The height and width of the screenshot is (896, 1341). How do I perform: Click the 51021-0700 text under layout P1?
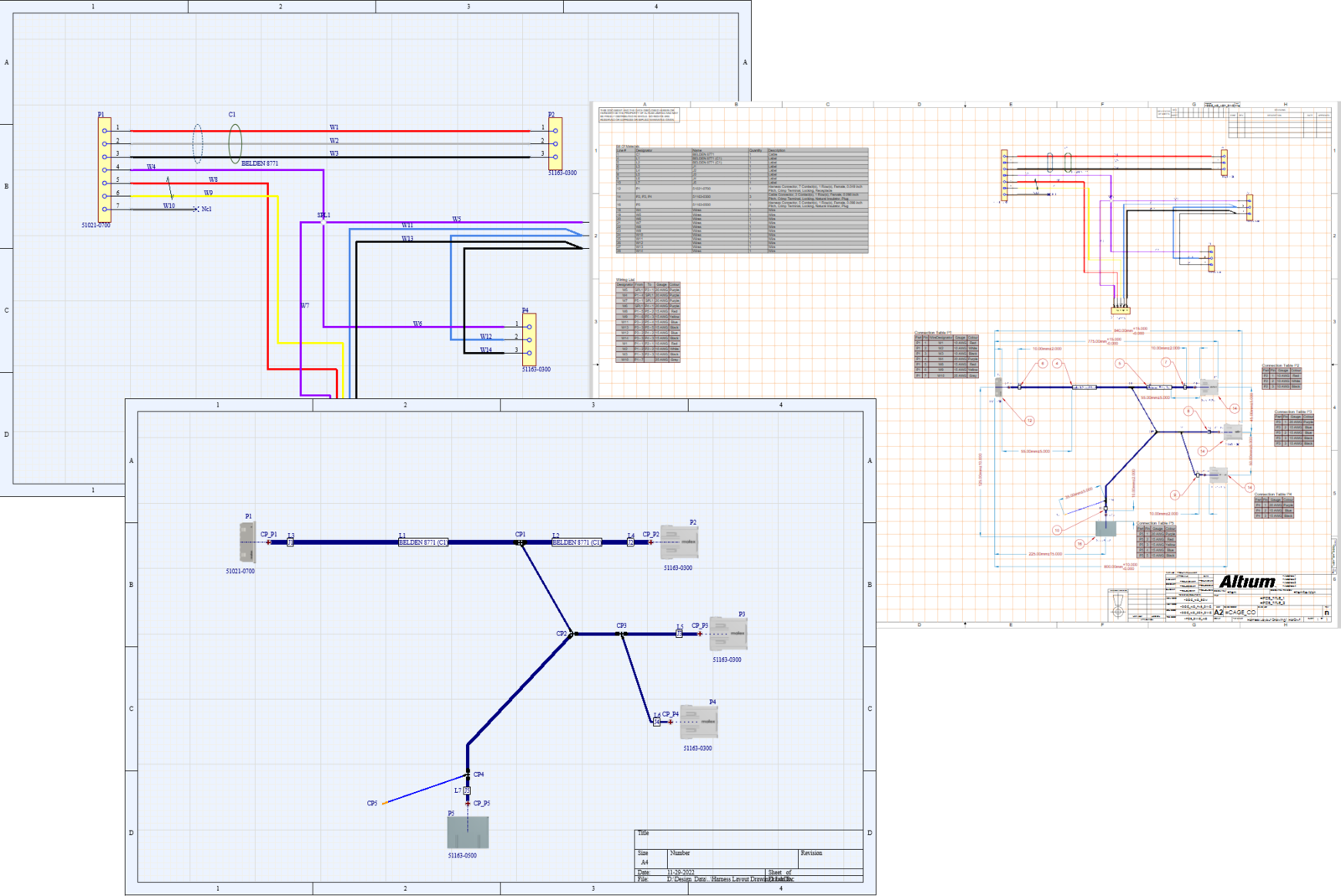point(240,571)
